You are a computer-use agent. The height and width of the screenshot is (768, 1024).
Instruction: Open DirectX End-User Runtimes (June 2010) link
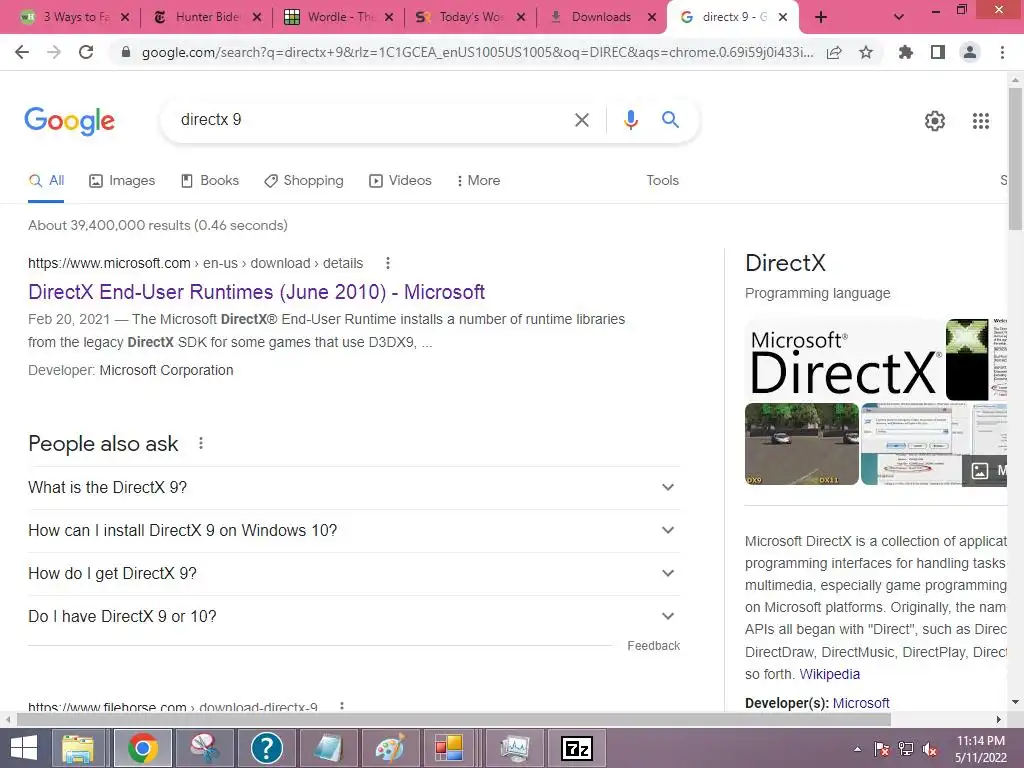257,292
